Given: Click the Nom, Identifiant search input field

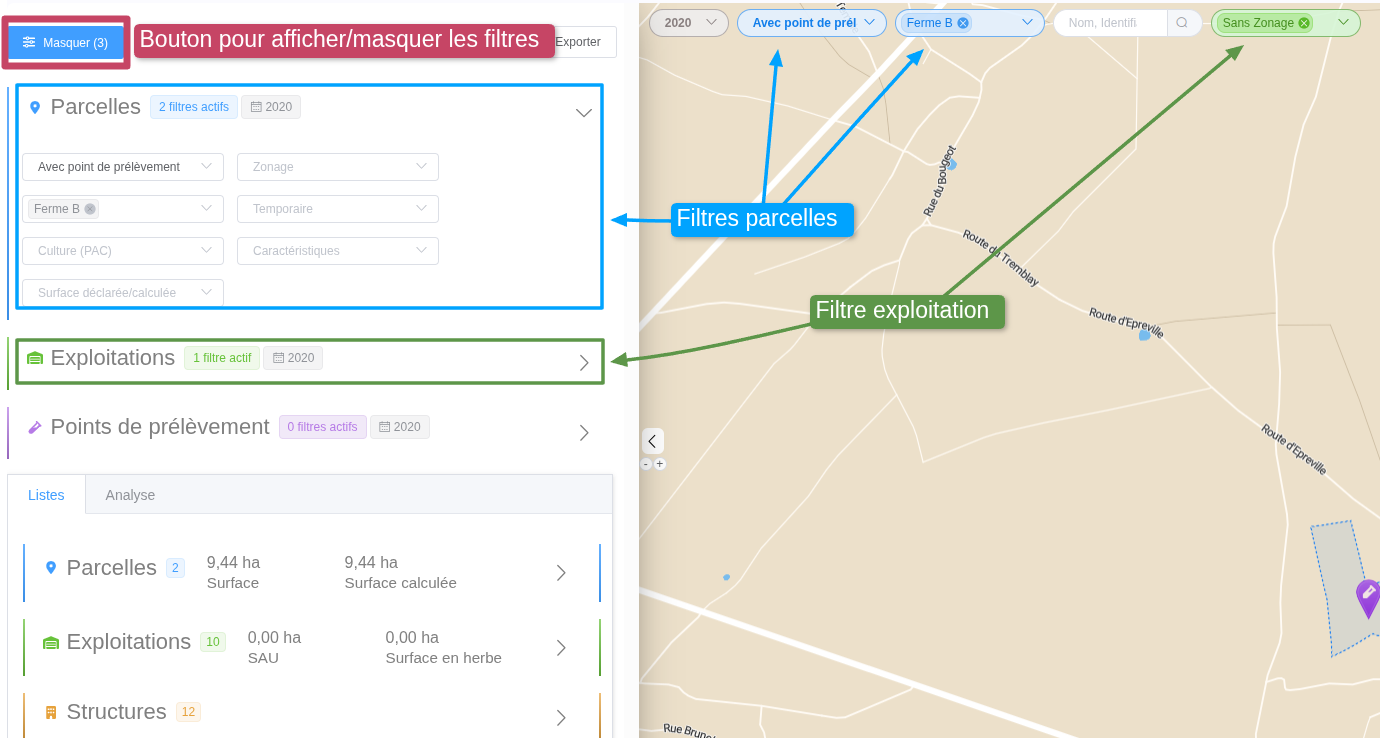Looking at the screenshot, I should point(1108,23).
